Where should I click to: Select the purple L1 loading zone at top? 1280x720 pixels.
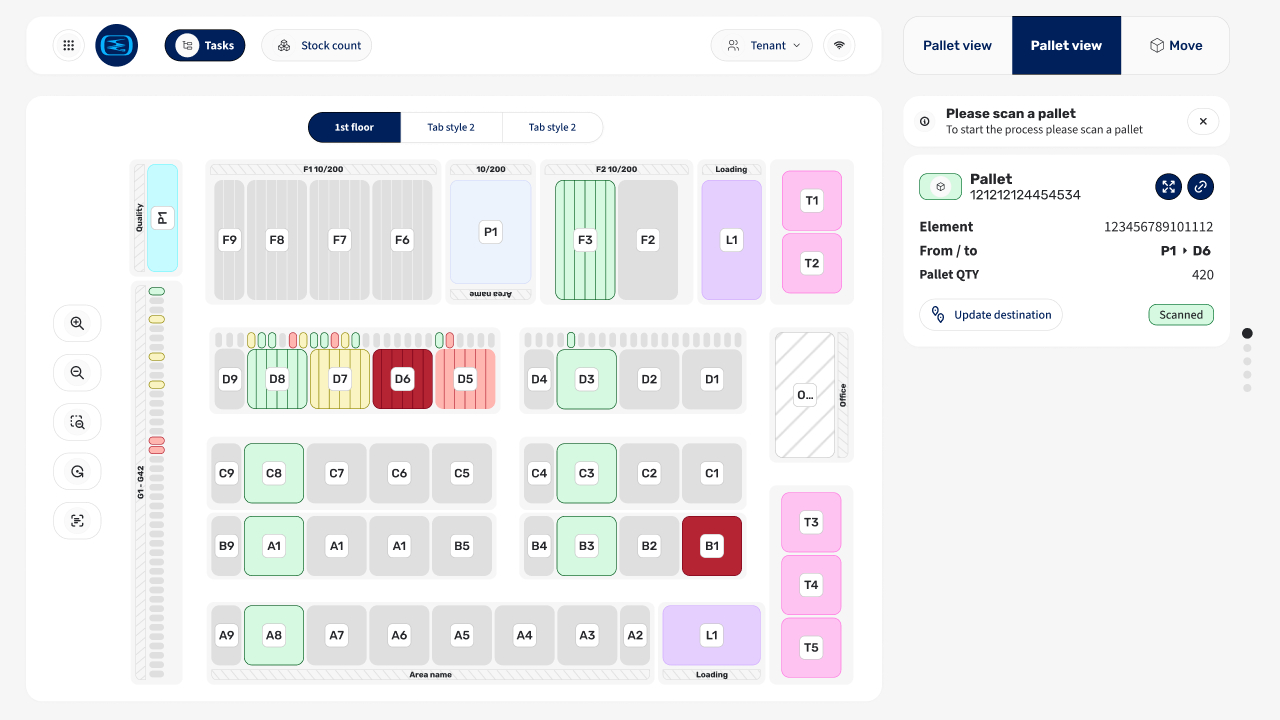732,240
